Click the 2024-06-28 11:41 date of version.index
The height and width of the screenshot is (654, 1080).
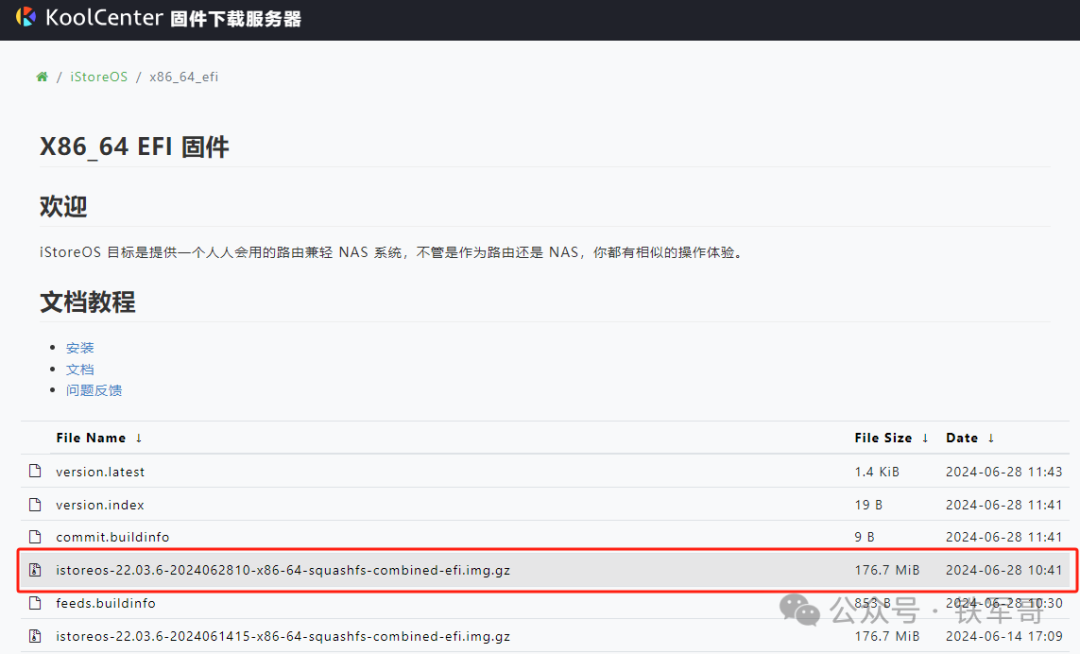click(1004, 505)
